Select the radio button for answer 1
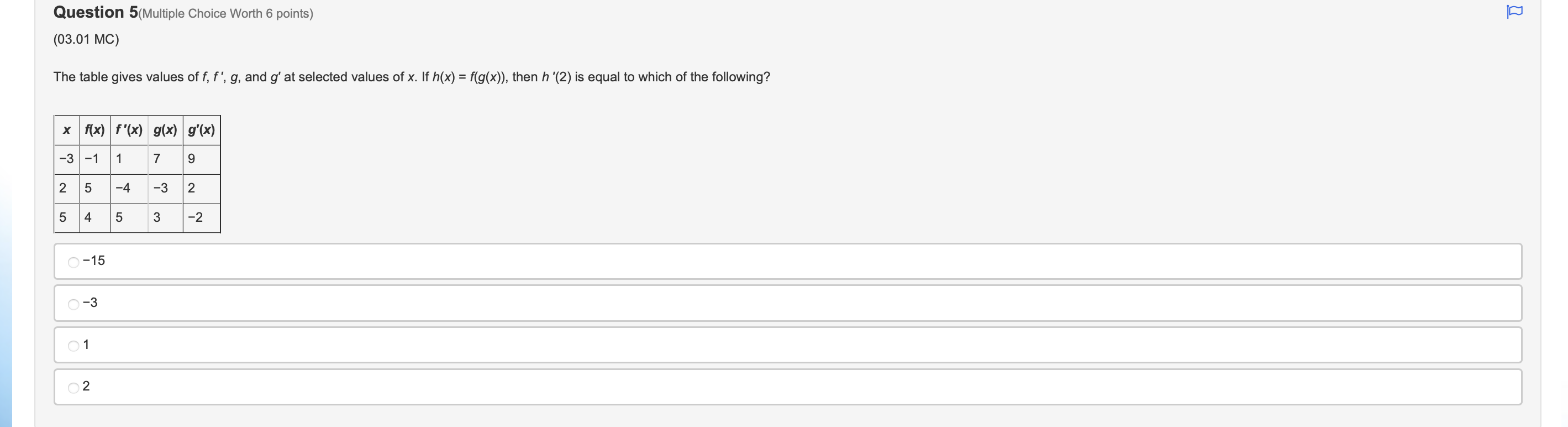Viewport: 1568px width, 427px height. point(73,345)
